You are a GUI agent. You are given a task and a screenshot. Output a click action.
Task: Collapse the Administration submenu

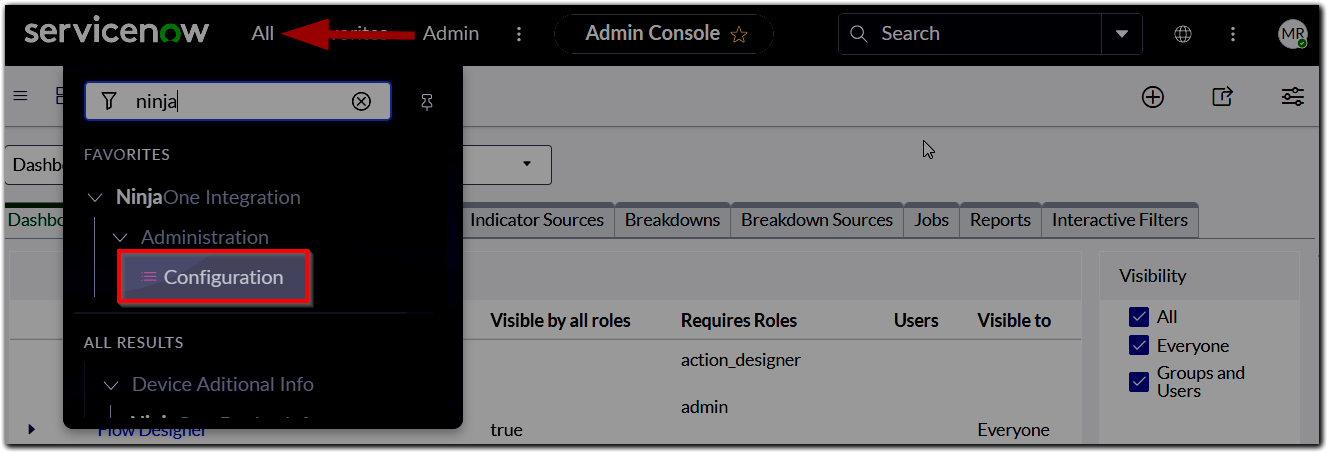point(120,237)
